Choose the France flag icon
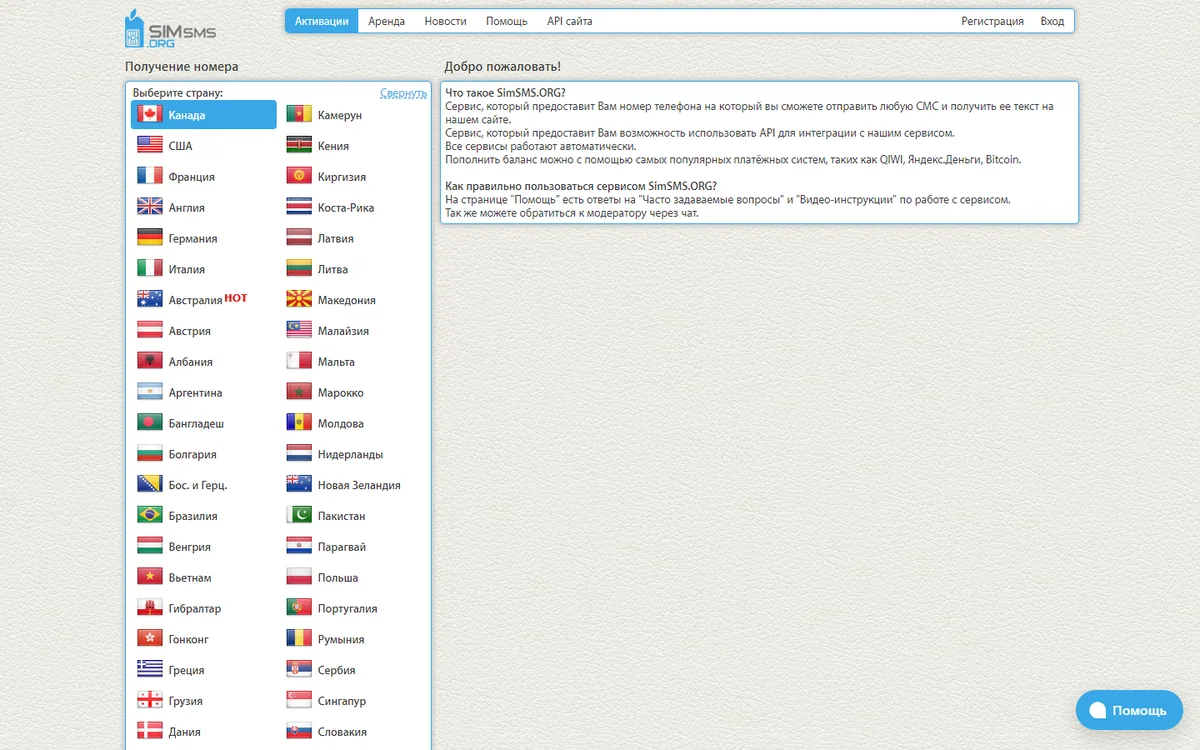The height and width of the screenshot is (750, 1200). [x=150, y=177]
